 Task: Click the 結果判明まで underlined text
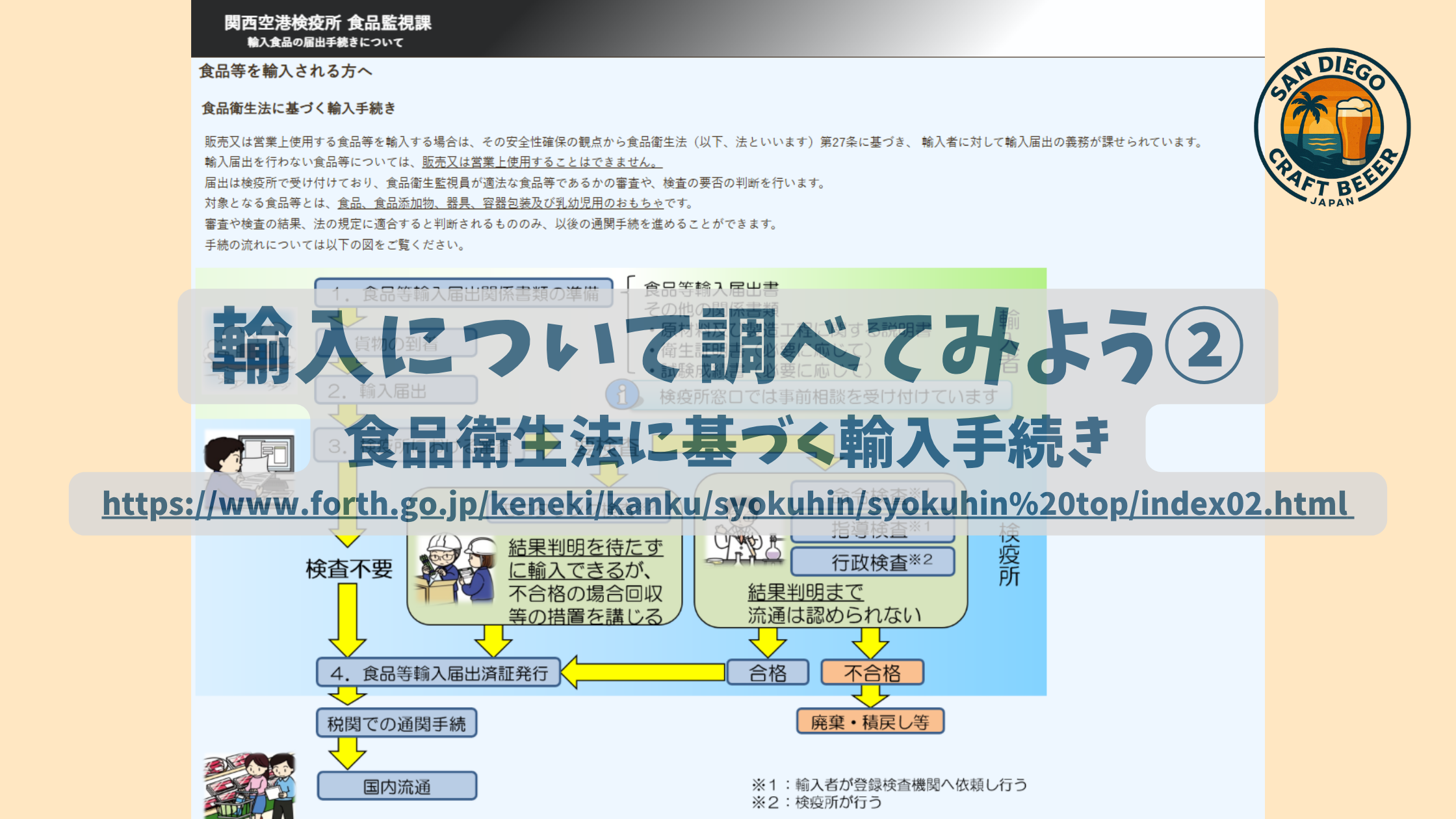click(x=805, y=592)
